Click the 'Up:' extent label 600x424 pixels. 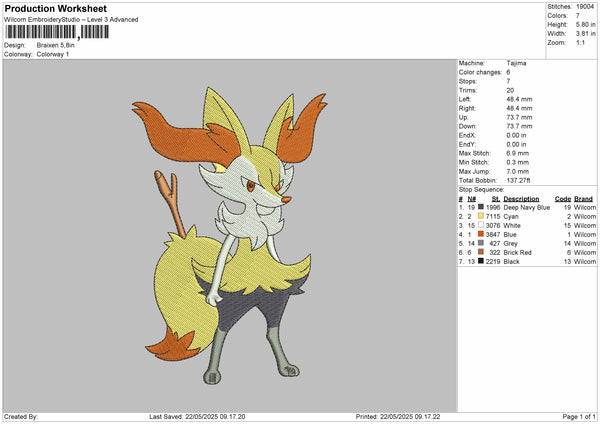tap(463, 117)
